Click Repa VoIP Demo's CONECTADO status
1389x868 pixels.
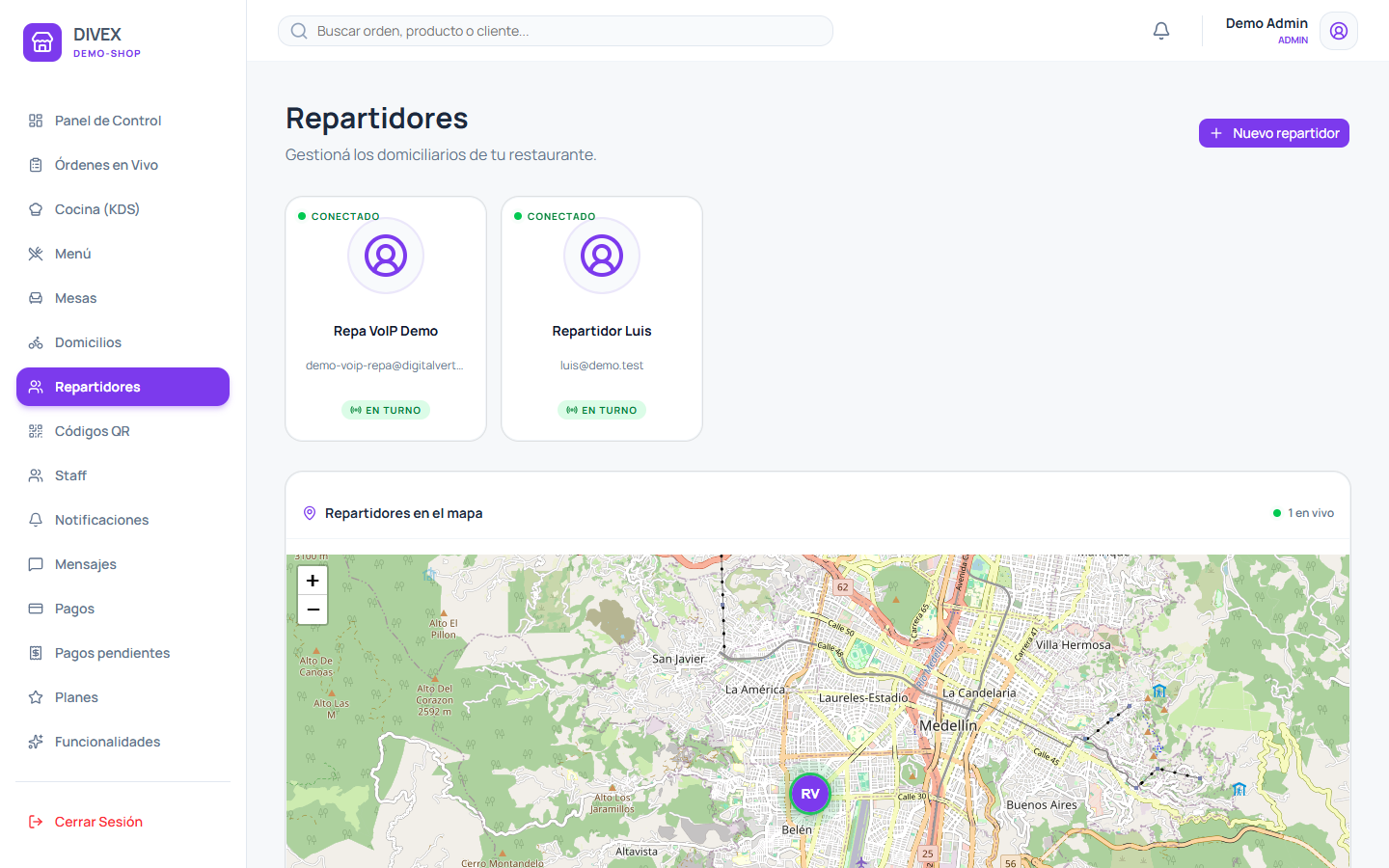click(x=339, y=216)
